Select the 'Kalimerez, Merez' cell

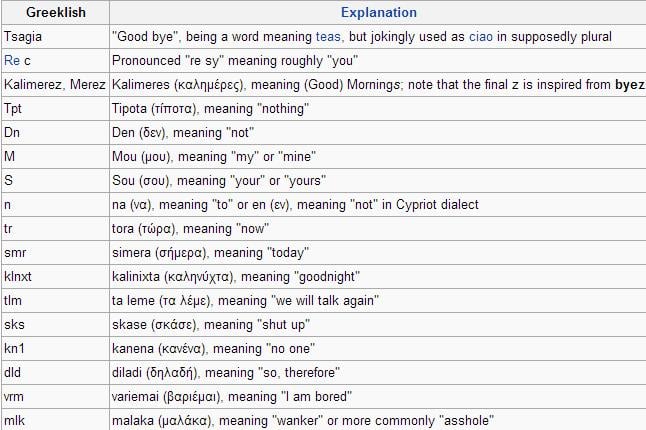coord(56,84)
